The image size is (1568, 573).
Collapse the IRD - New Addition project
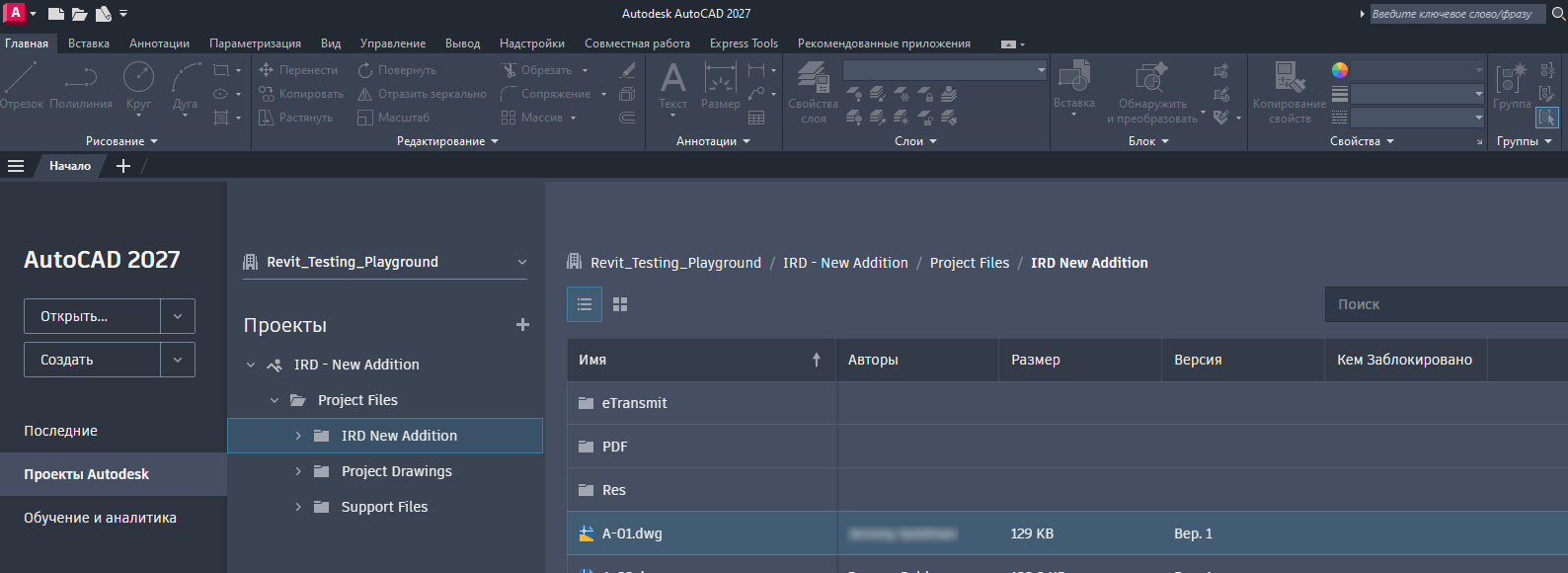click(x=251, y=365)
